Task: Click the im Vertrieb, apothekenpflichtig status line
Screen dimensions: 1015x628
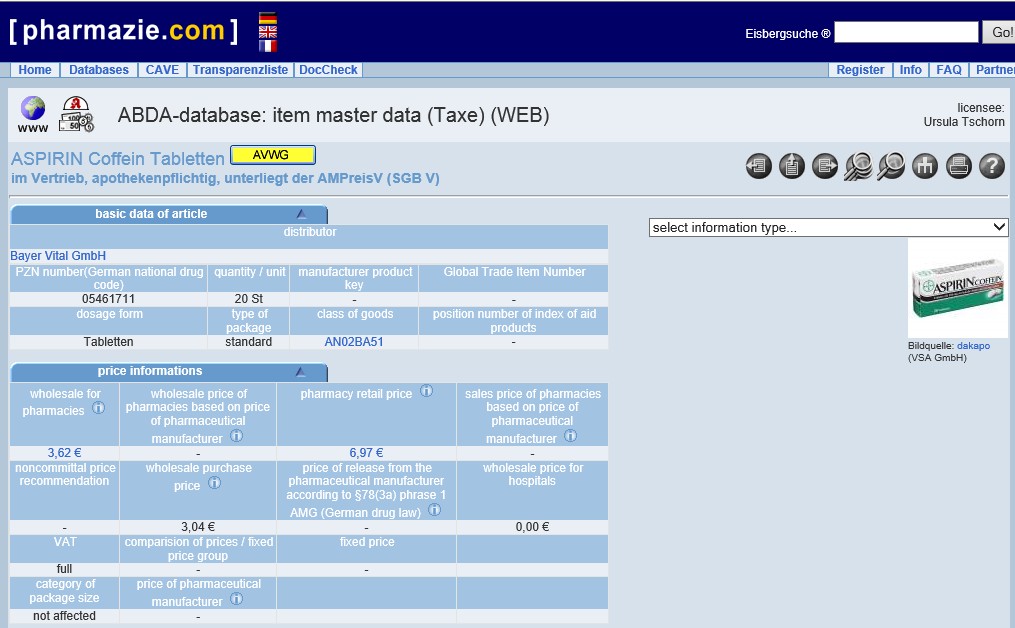Action: coord(225,179)
